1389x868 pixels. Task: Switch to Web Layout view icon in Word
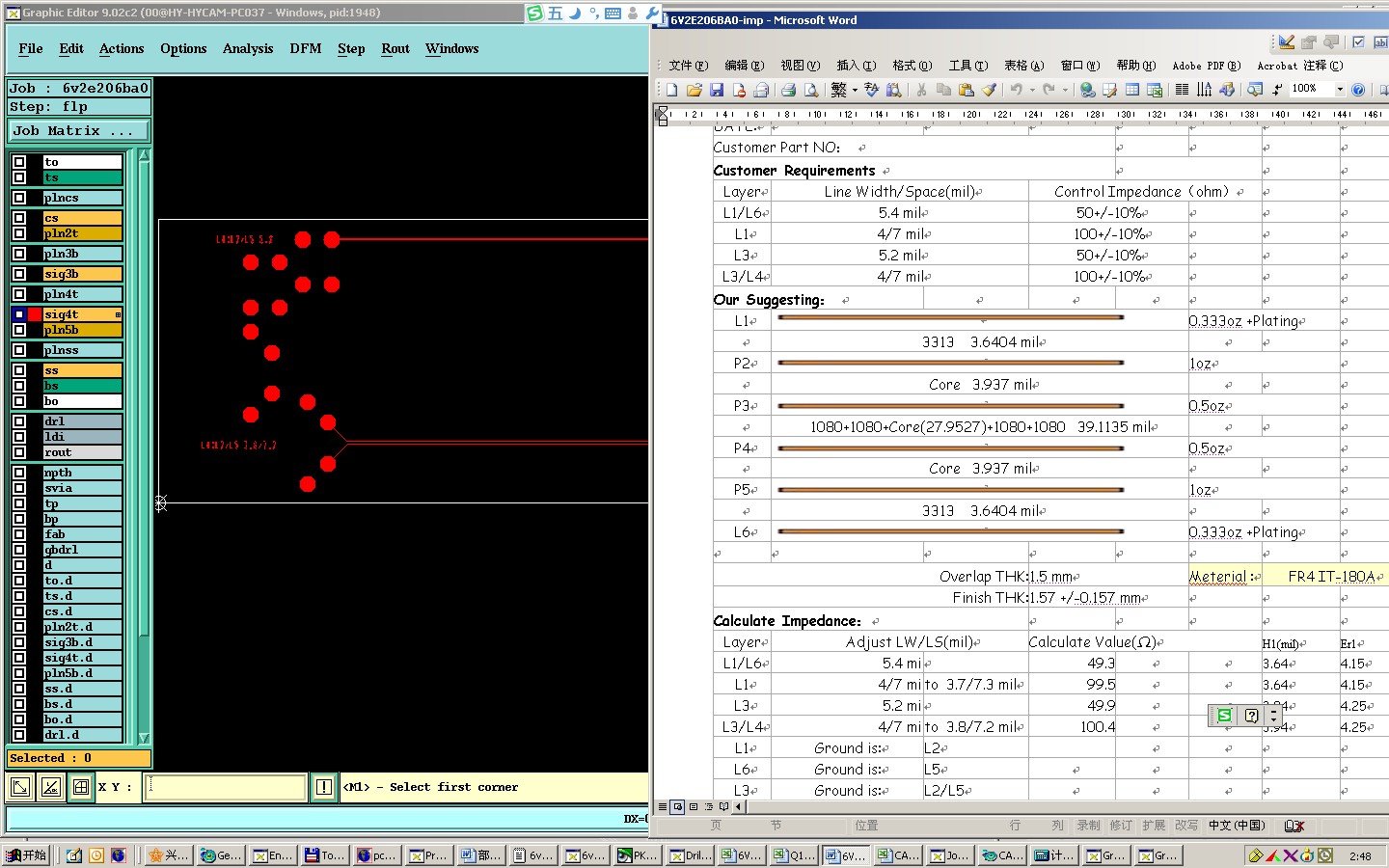[x=678, y=806]
